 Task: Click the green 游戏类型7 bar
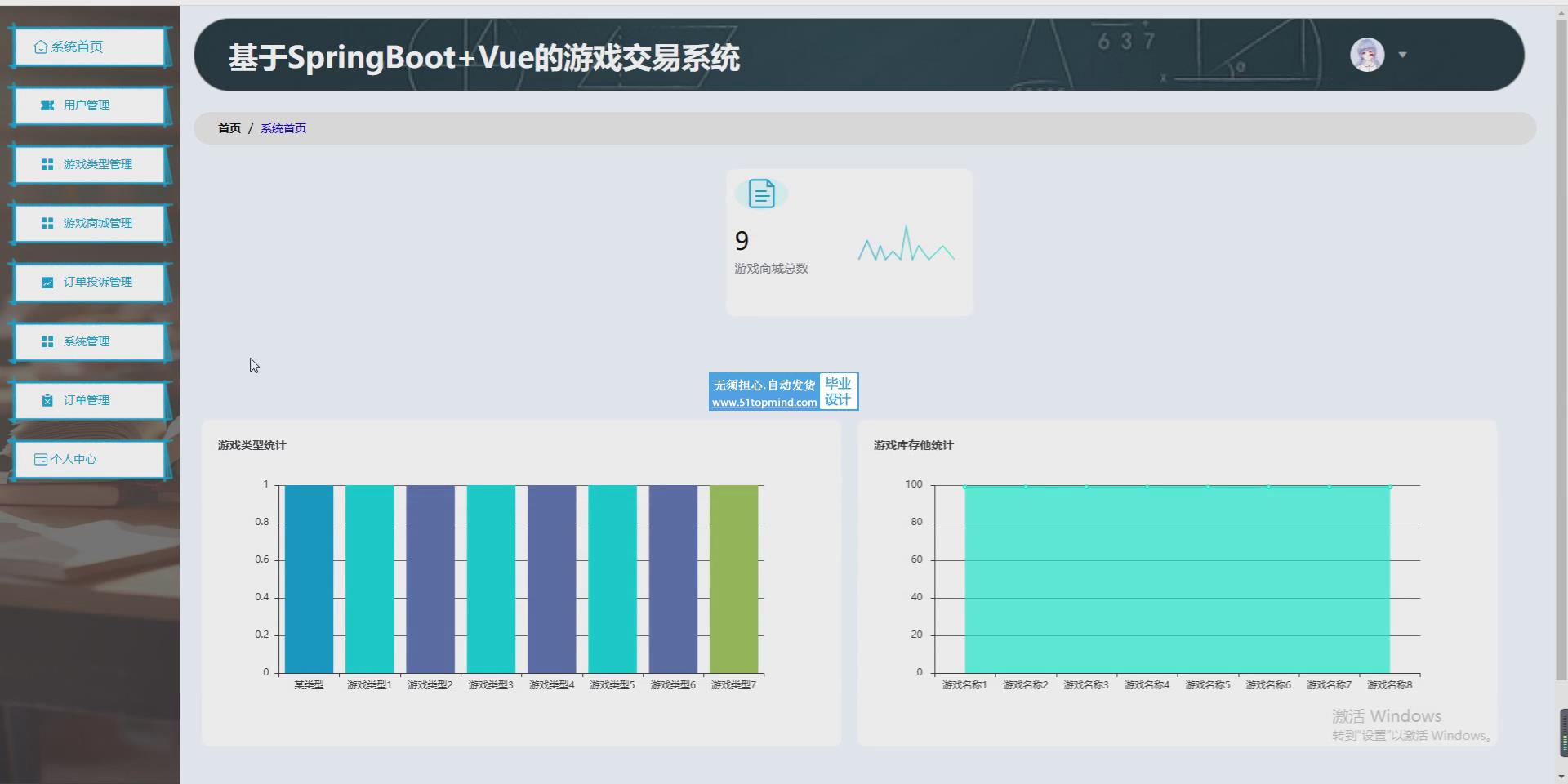click(733, 580)
